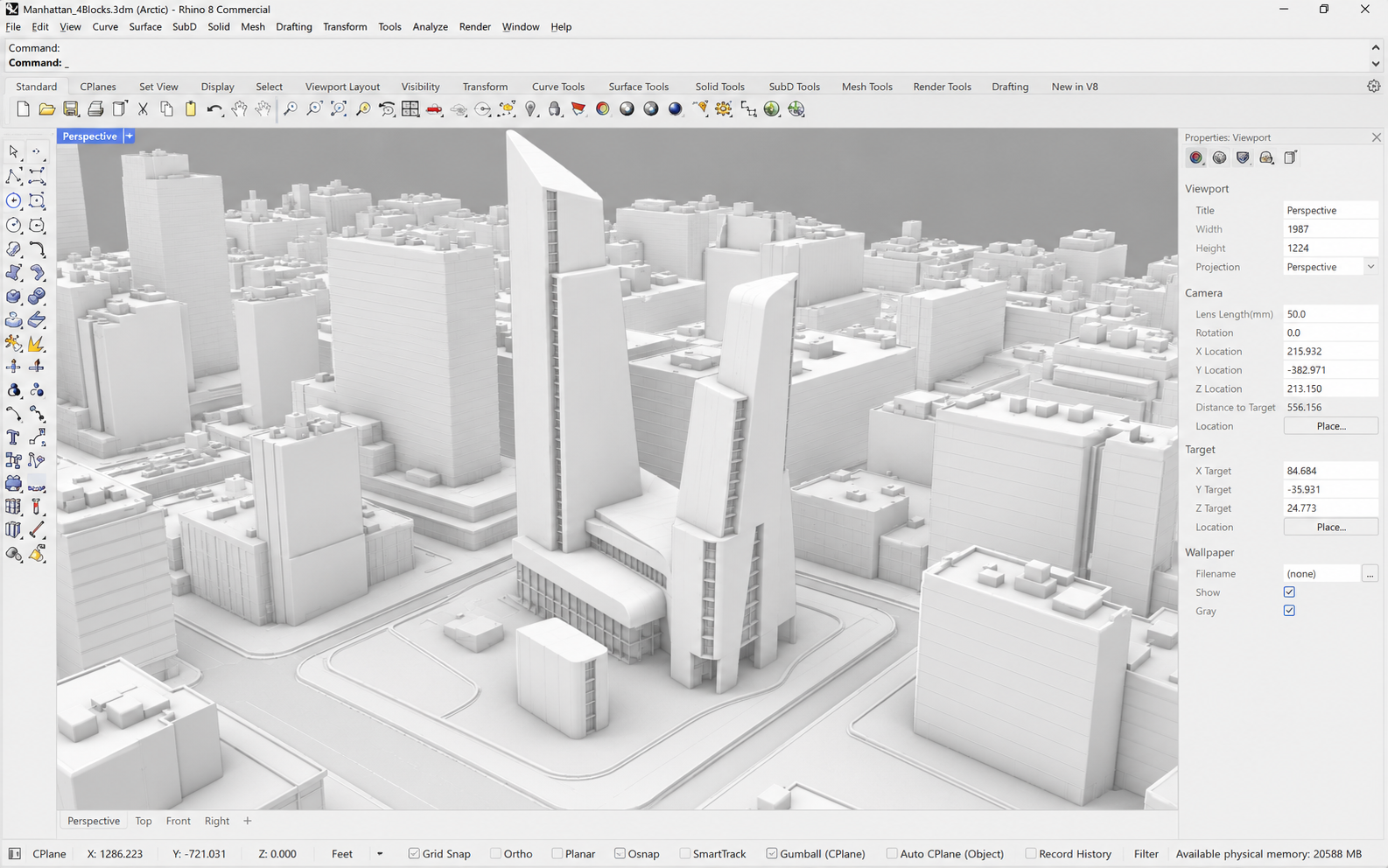Edit the X Target value 84.684
This screenshot has width=1388, height=868.
(x=1330, y=471)
